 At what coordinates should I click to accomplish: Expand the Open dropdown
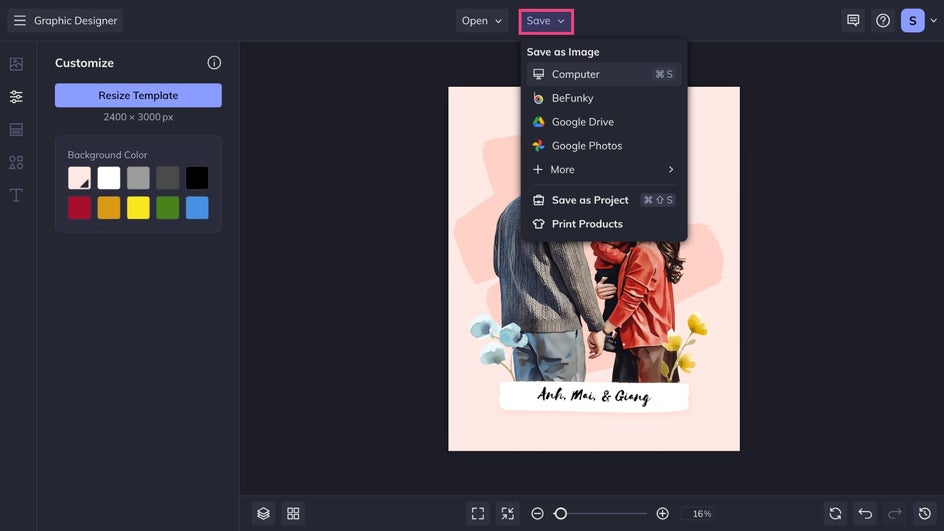[x=482, y=20]
